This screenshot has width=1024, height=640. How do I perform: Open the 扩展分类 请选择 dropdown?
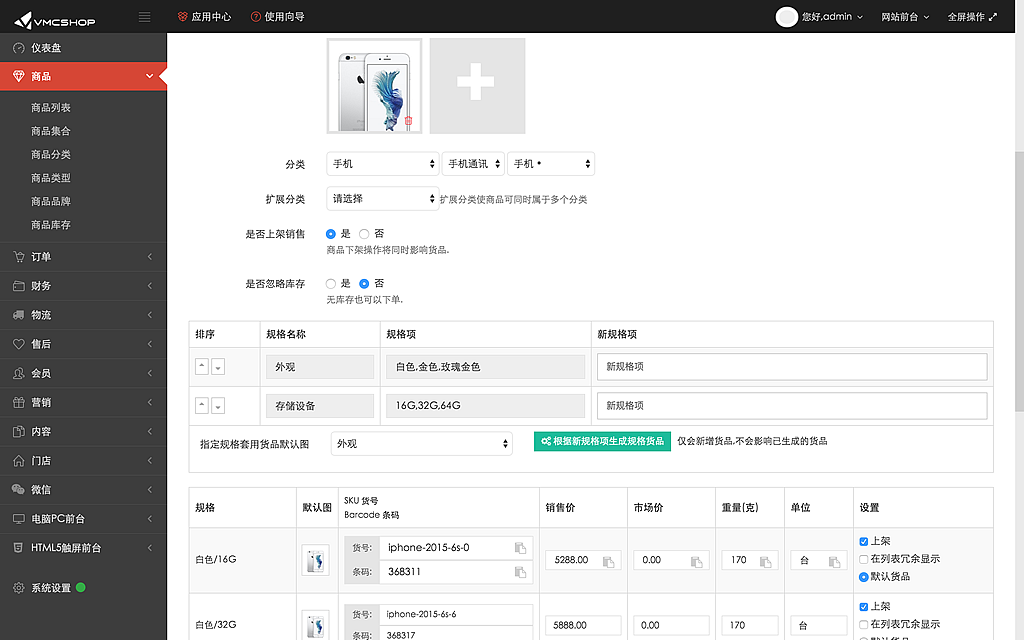[382, 198]
